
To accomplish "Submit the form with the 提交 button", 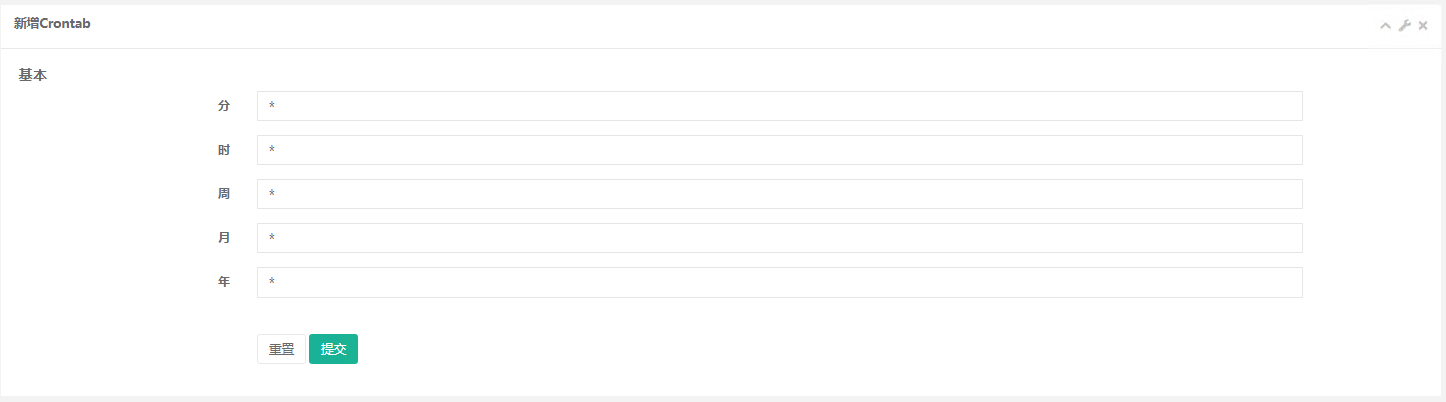I will [x=333, y=349].
